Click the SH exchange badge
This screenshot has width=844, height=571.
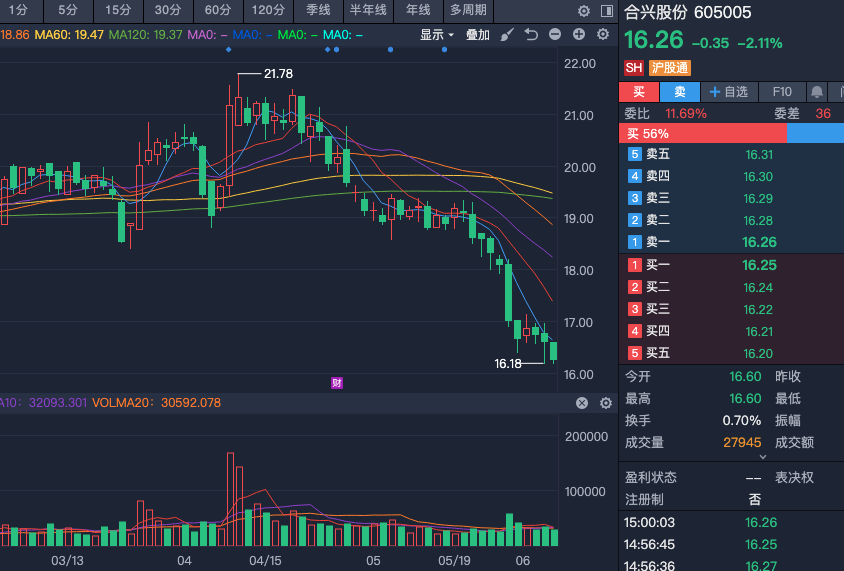634,68
